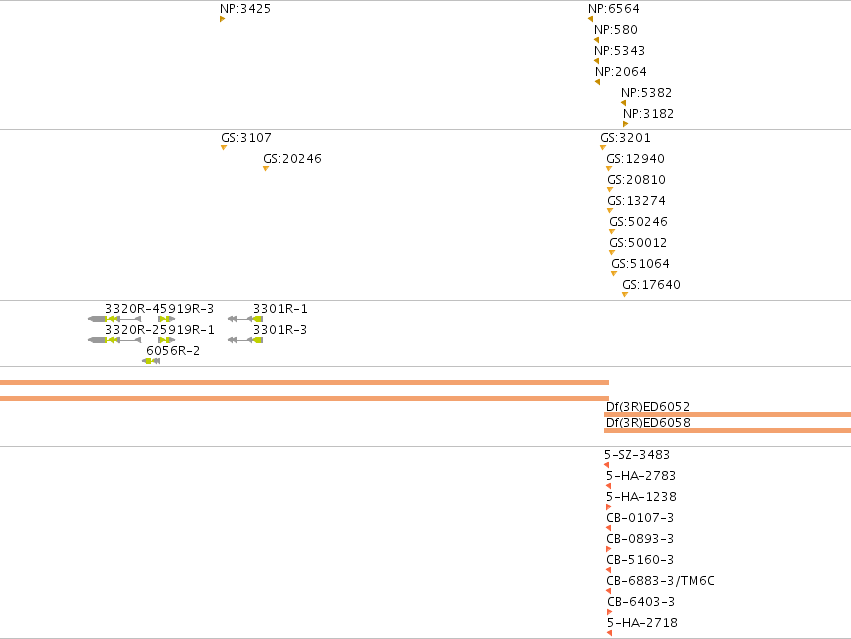
Task: Click the 3320R-45919R-3 label text
Action: tap(160, 308)
